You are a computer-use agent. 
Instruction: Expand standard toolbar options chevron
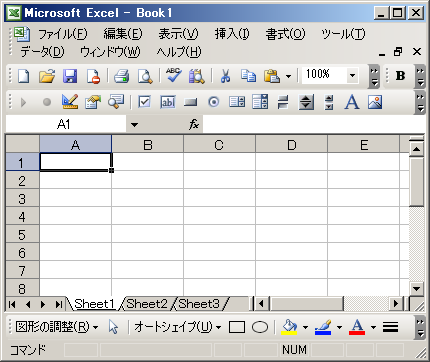[x=374, y=77]
